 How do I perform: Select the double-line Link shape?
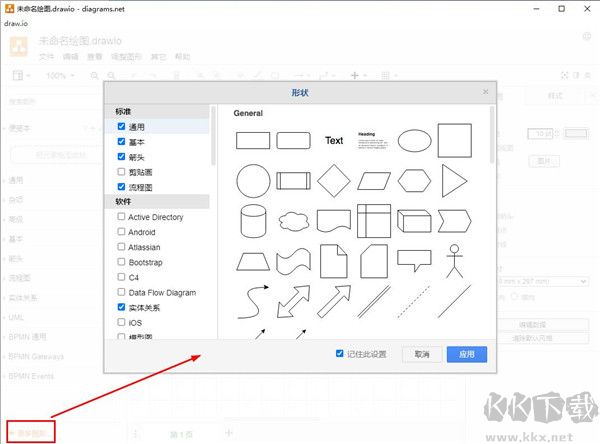coord(374,302)
